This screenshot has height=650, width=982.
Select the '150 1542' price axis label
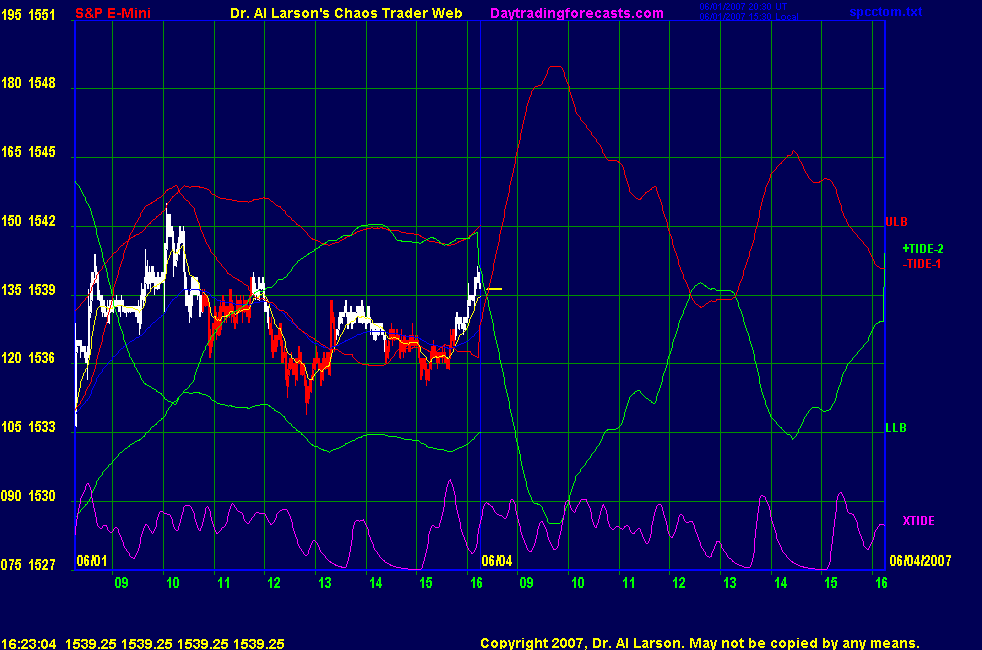(x=28, y=220)
